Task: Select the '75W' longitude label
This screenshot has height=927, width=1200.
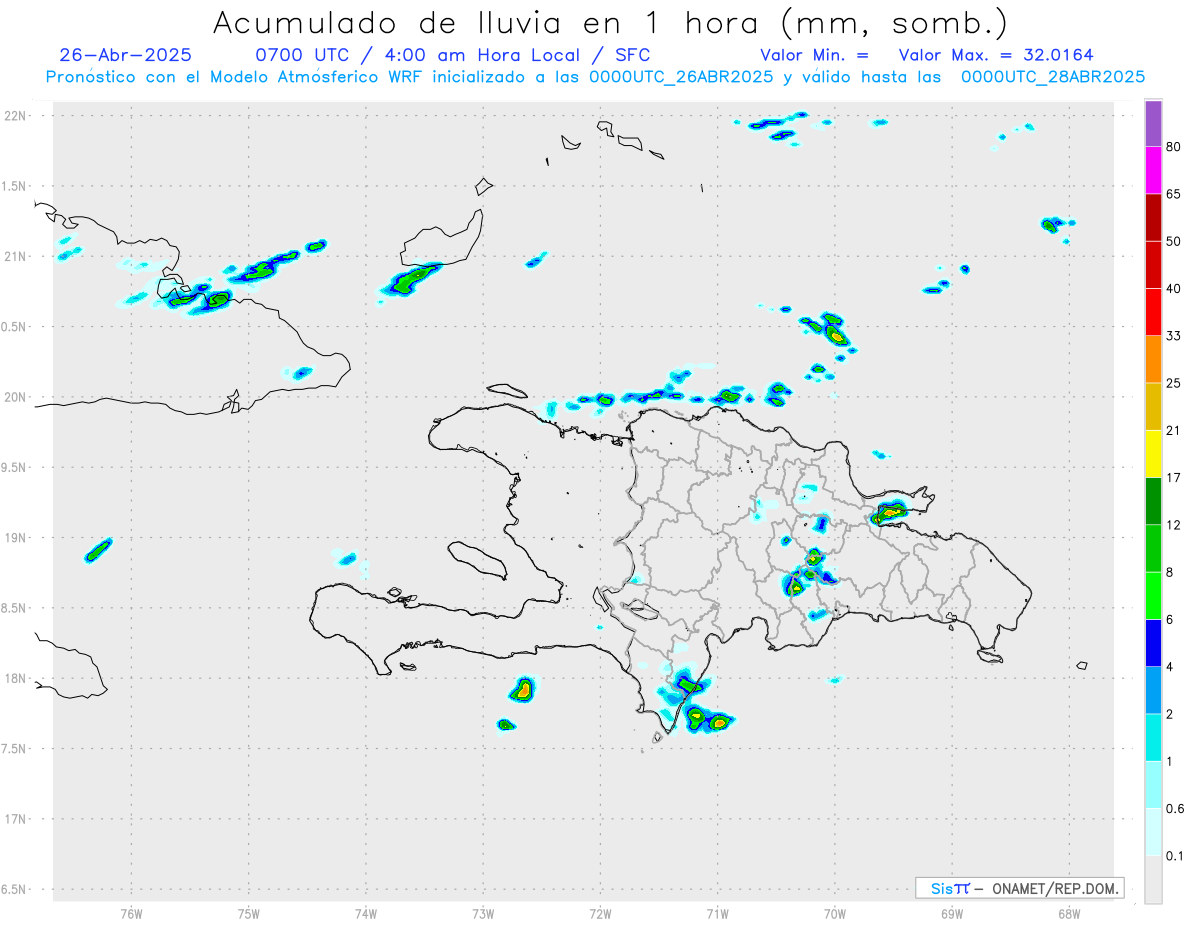Action: 249,913
